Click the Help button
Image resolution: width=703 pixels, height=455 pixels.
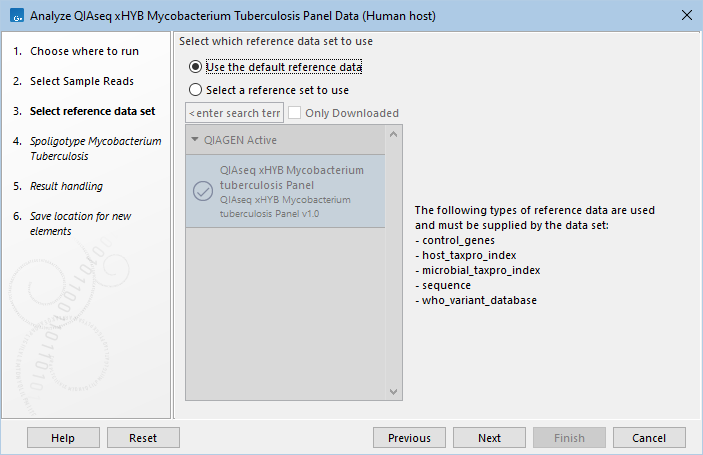coord(63,438)
